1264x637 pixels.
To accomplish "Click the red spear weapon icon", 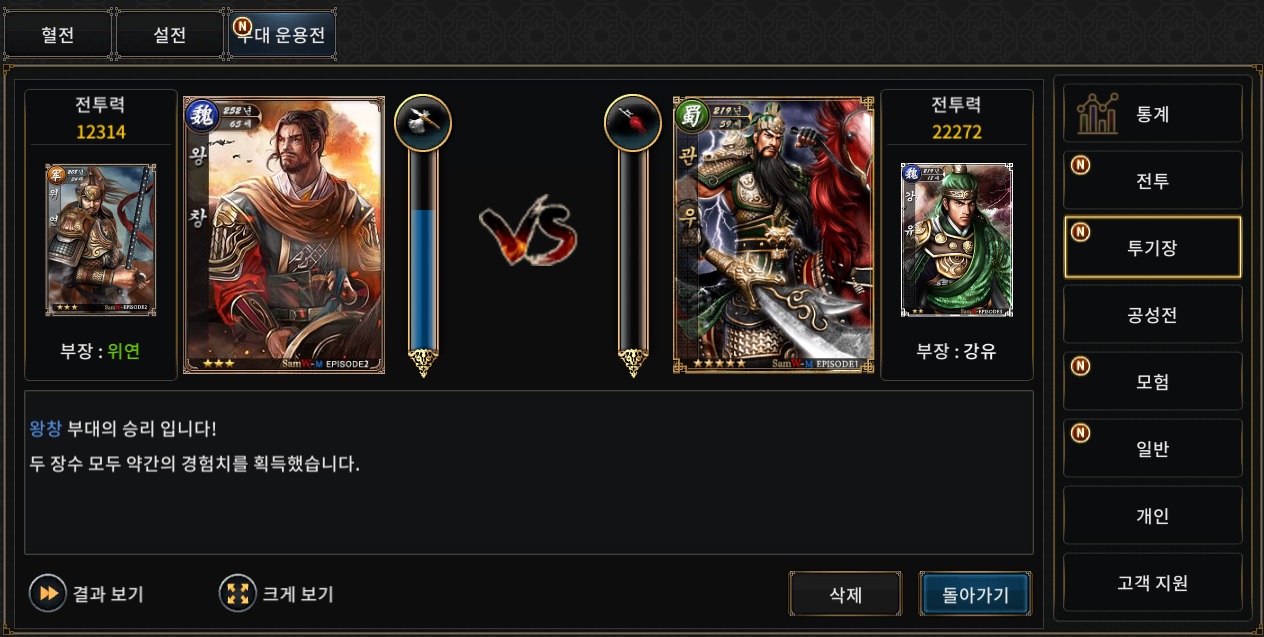I will 633,122.
